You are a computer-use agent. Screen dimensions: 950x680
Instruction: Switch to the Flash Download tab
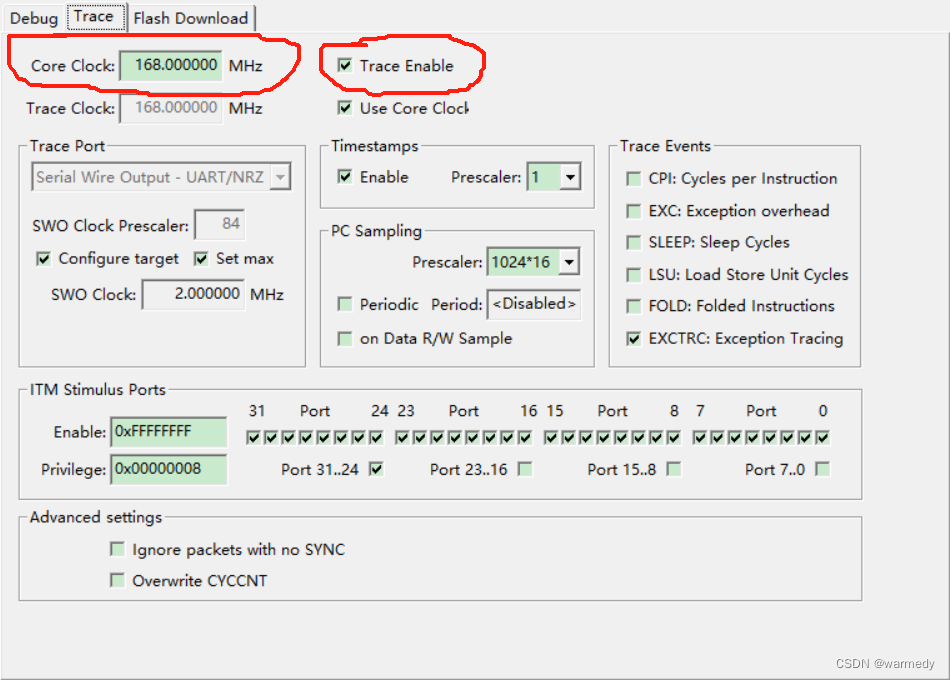(x=191, y=17)
